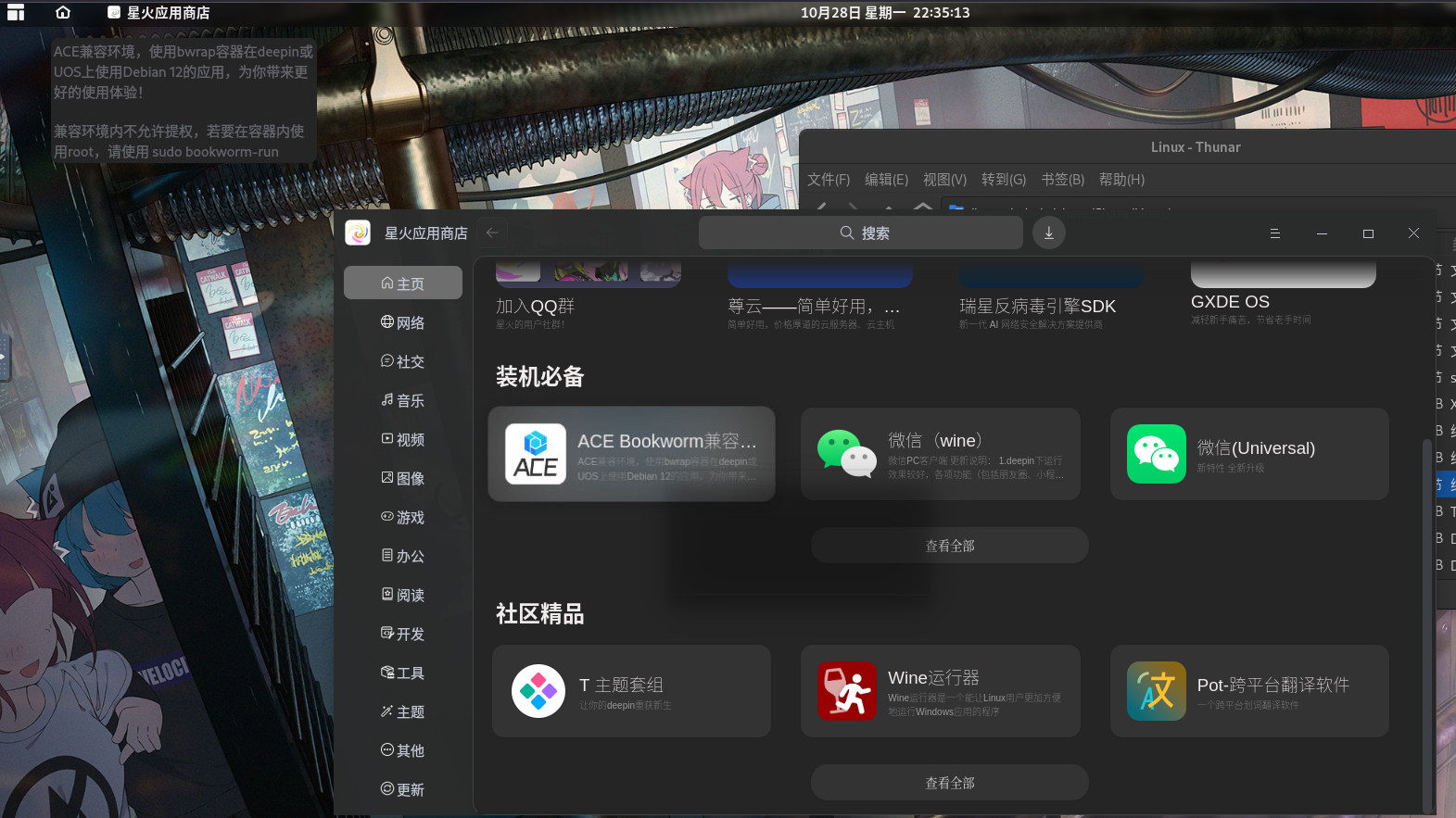Open the 尊云 cloud service banner

coord(820,296)
